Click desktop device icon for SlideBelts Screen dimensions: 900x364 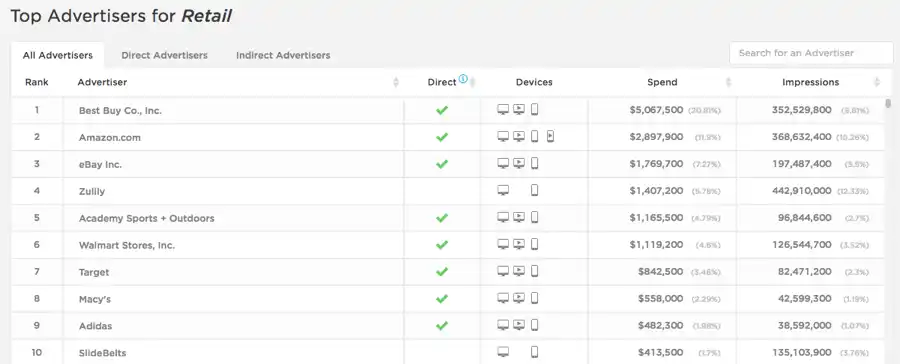503,353
